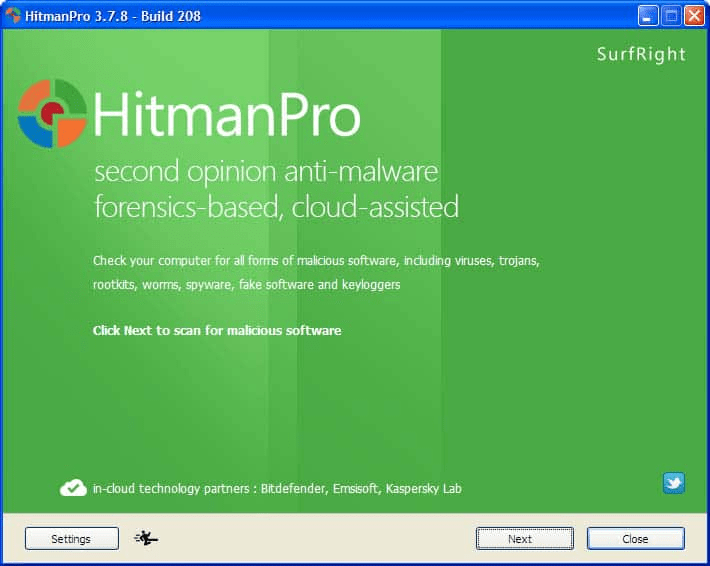
Task: Click the 'rootkits, worms, spyware' text line
Action: [246, 285]
